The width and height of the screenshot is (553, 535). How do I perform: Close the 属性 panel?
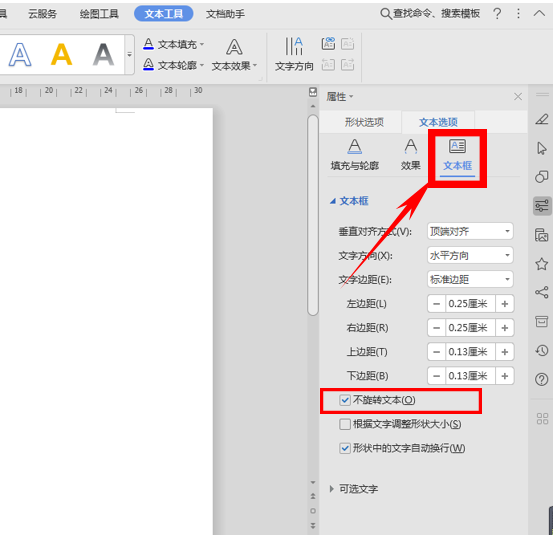pyautogui.click(x=518, y=96)
